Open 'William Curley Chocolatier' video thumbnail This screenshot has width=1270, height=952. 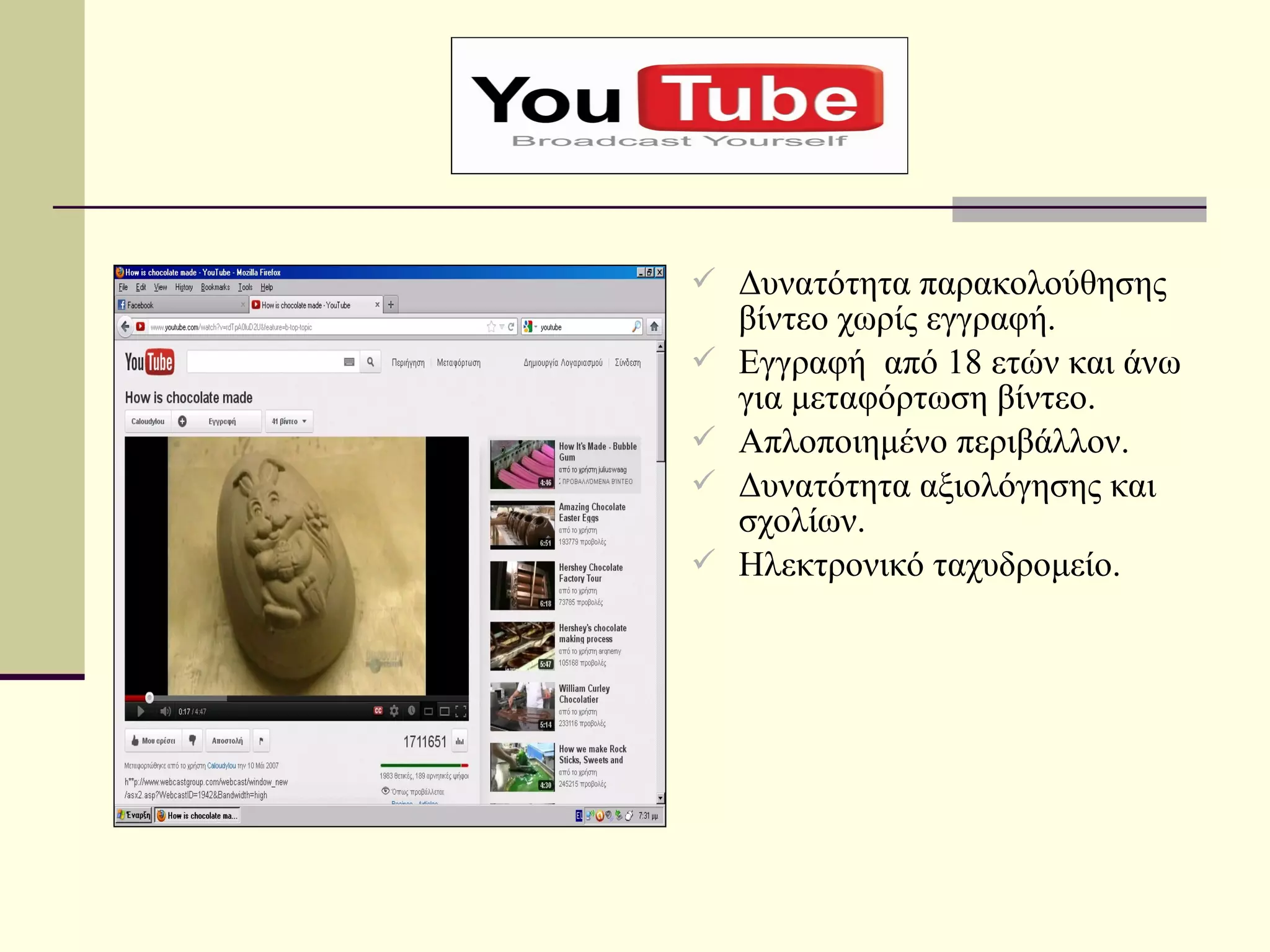(x=522, y=707)
